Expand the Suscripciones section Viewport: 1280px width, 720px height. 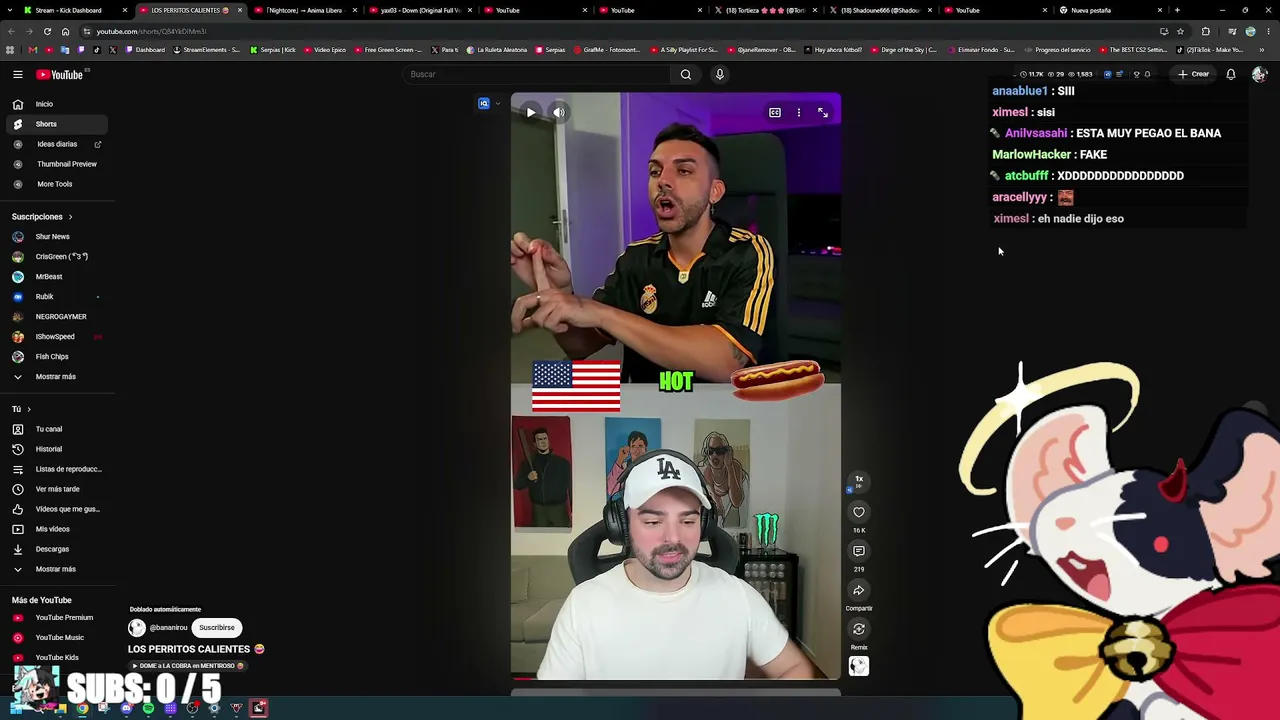(42, 217)
